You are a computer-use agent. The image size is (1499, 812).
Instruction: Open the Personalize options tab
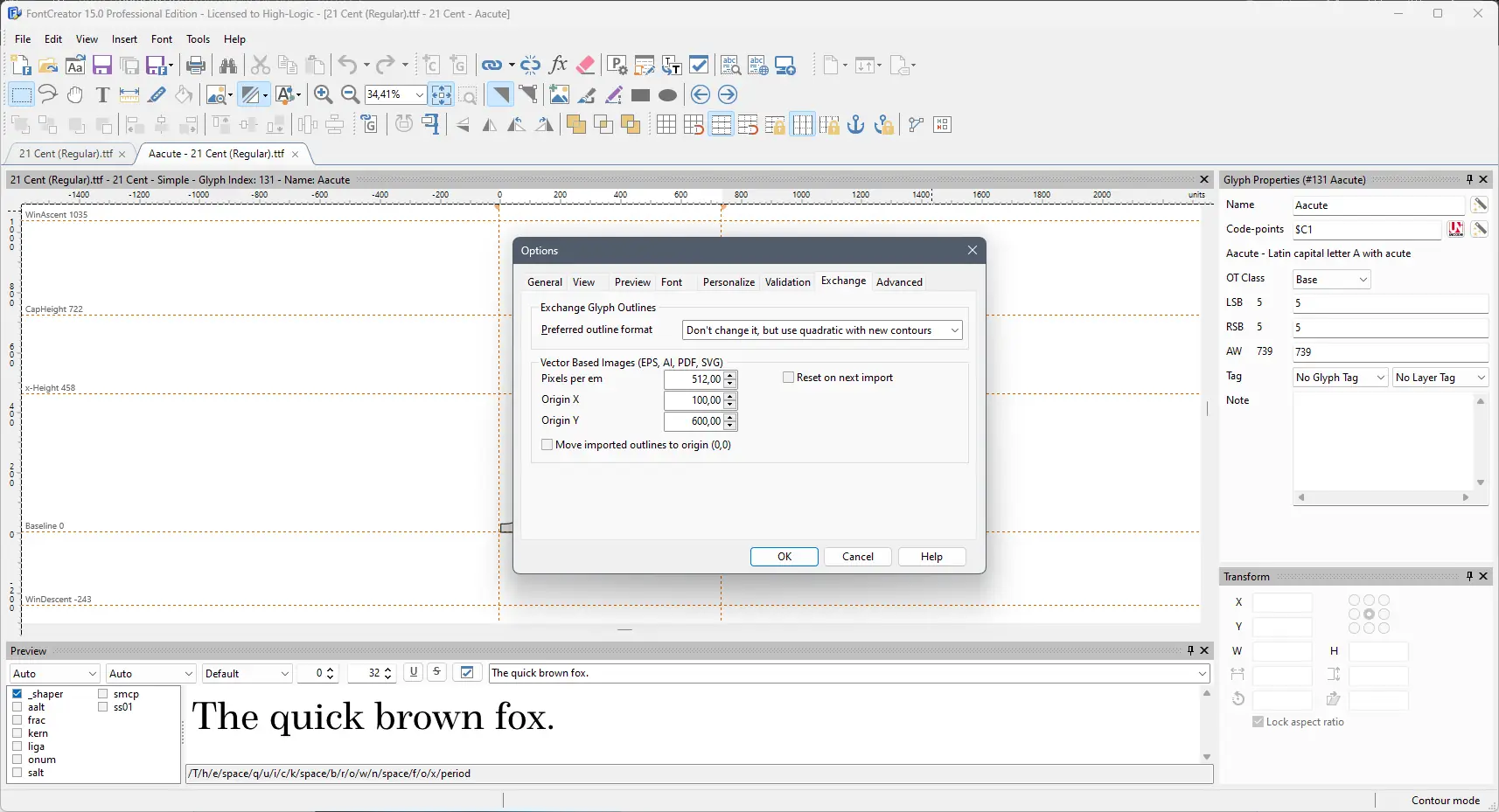coord(729,282)
